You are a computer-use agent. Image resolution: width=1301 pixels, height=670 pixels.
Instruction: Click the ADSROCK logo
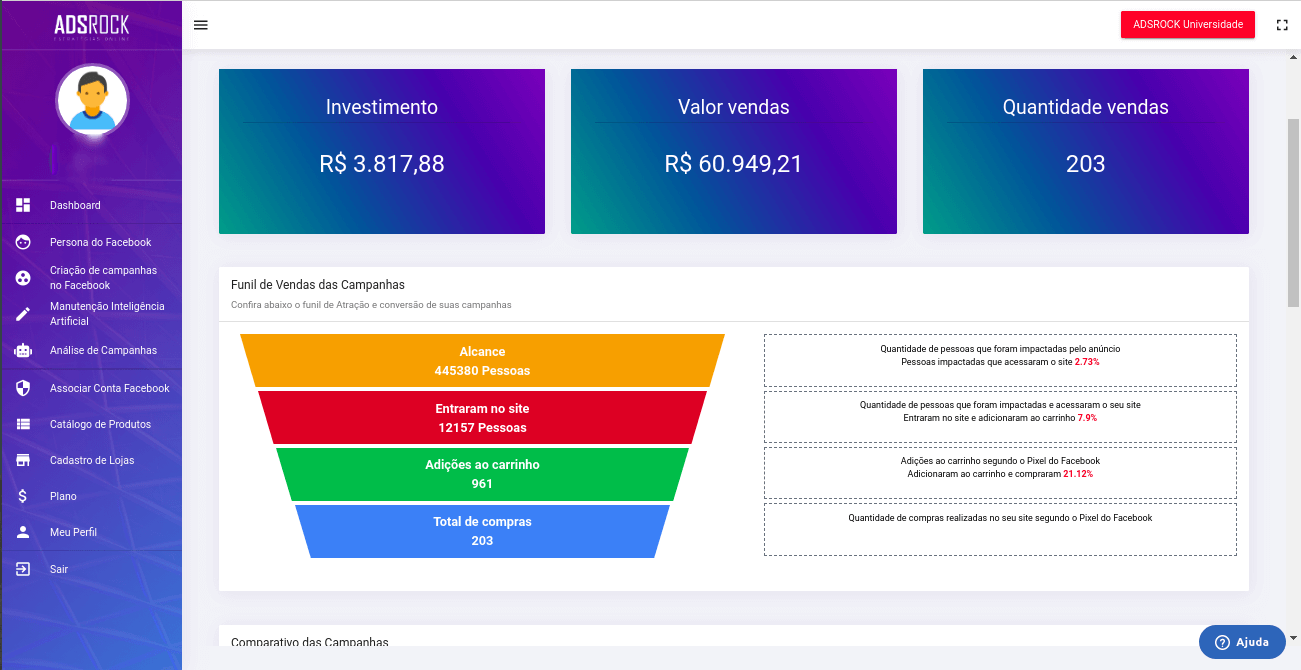91,27
